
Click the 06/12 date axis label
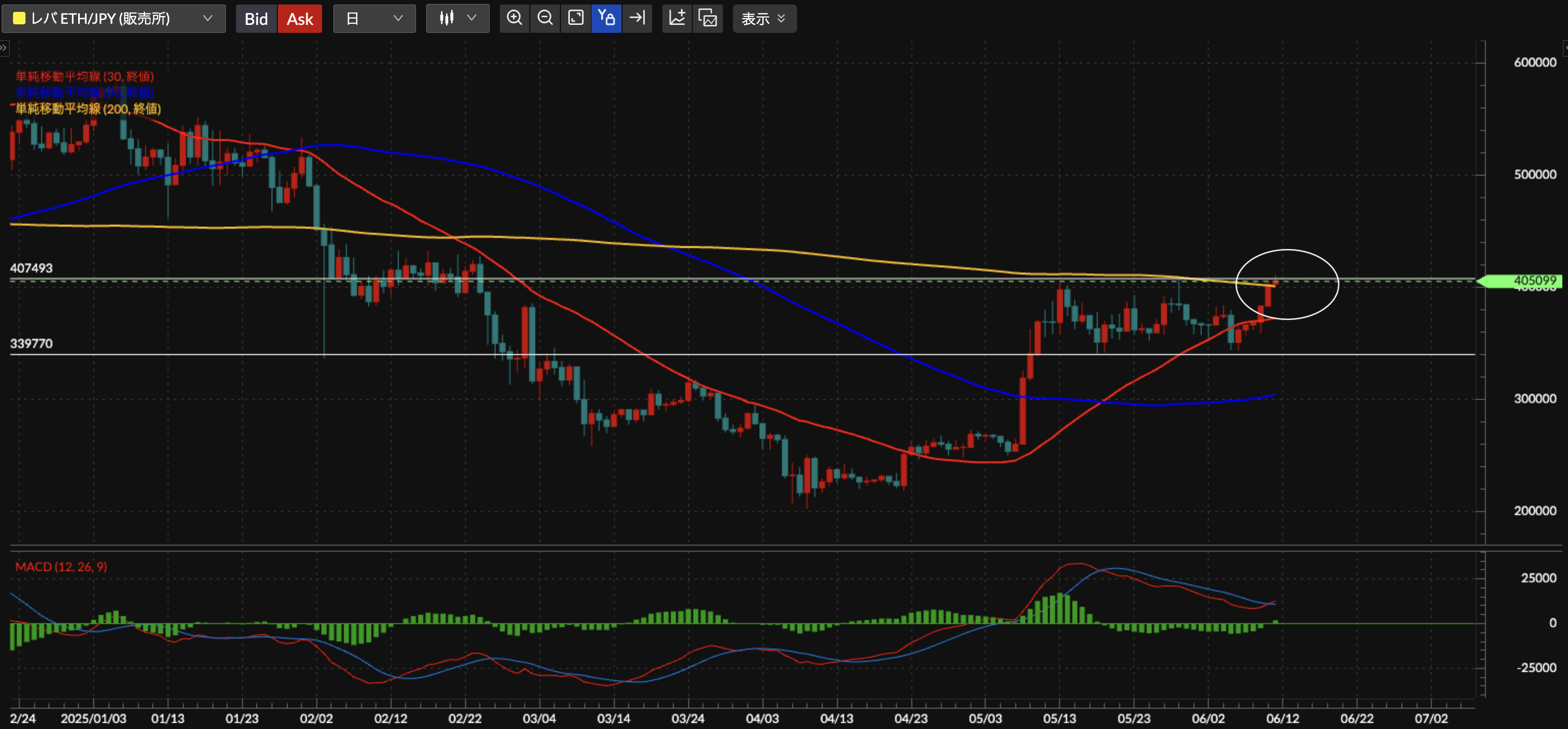click(x=1283, y=718)
